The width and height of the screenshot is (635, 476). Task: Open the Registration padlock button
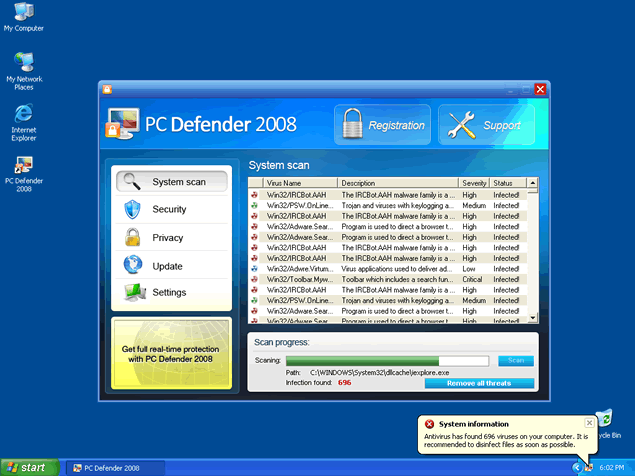click(x=381, y=125)
